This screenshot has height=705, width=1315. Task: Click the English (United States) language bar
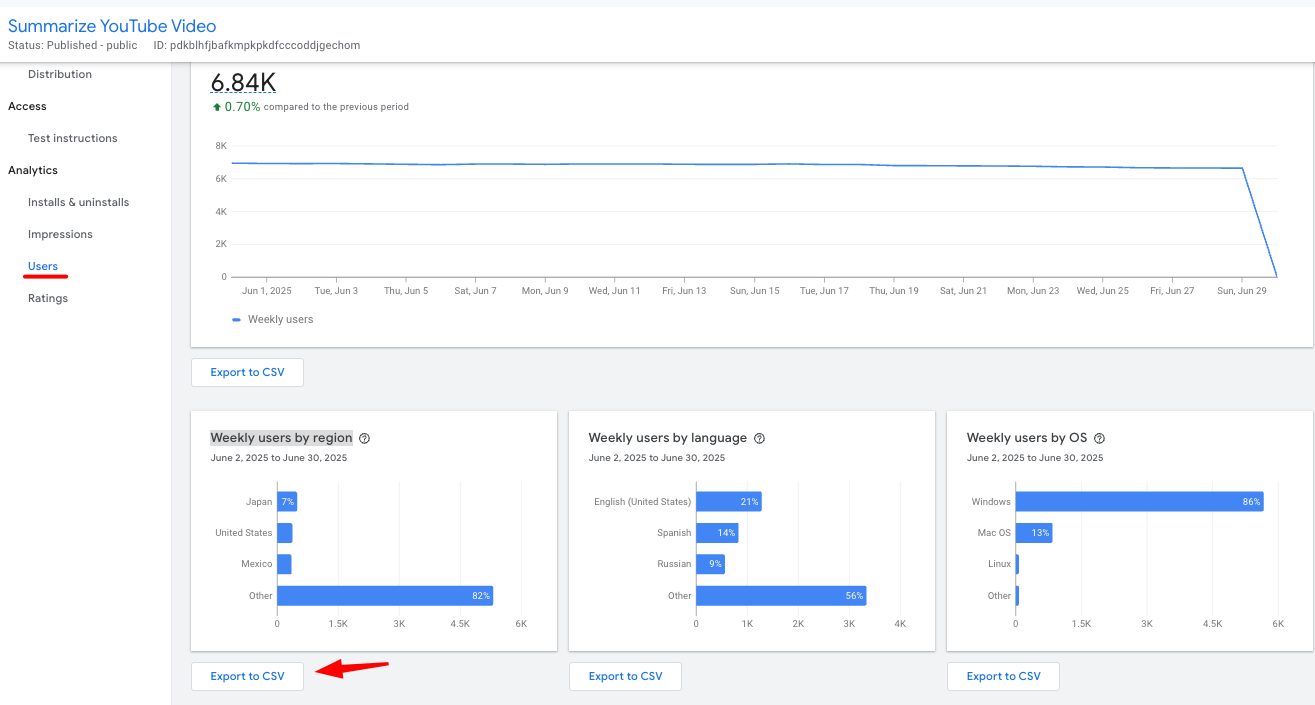tap(728, 501)
